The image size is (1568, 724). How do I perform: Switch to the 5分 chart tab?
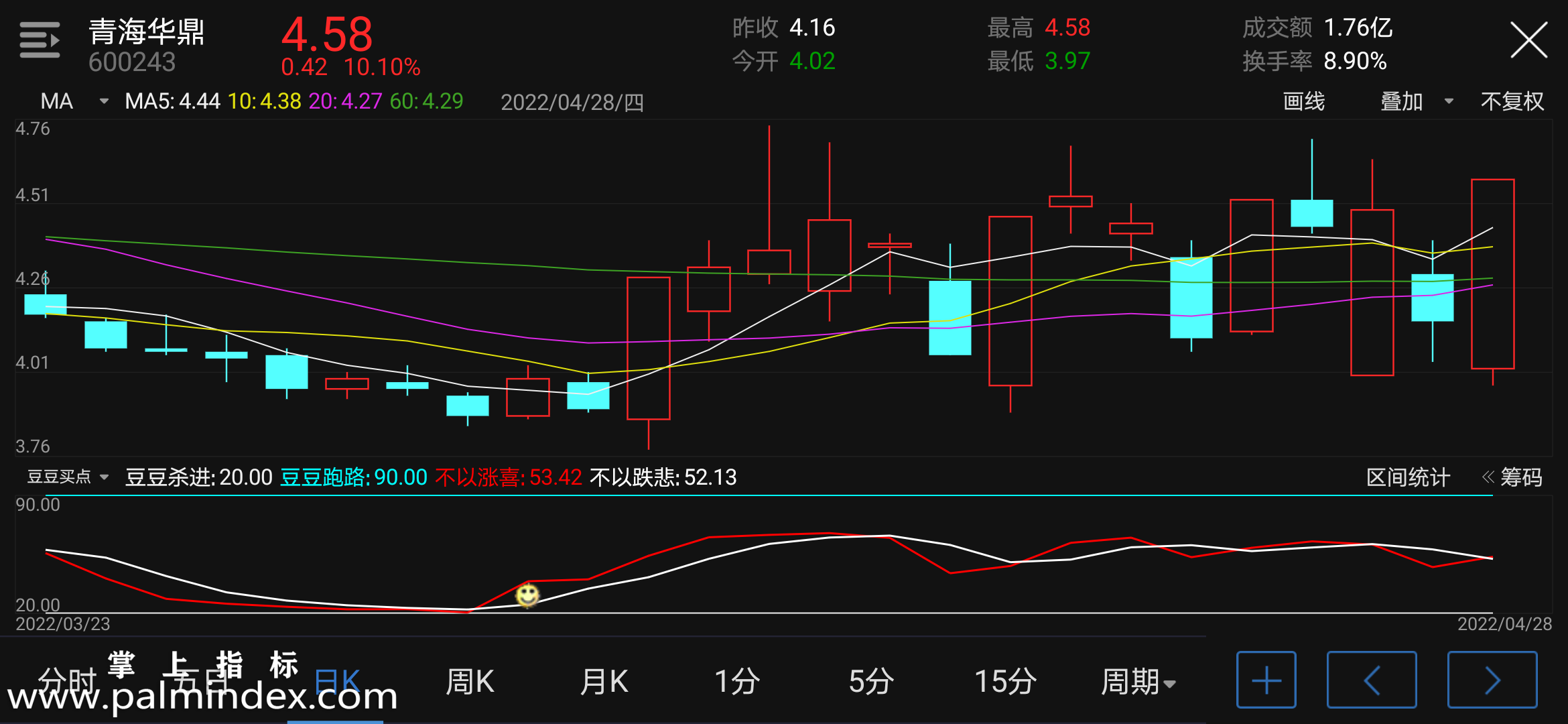[x=871, y=682]
